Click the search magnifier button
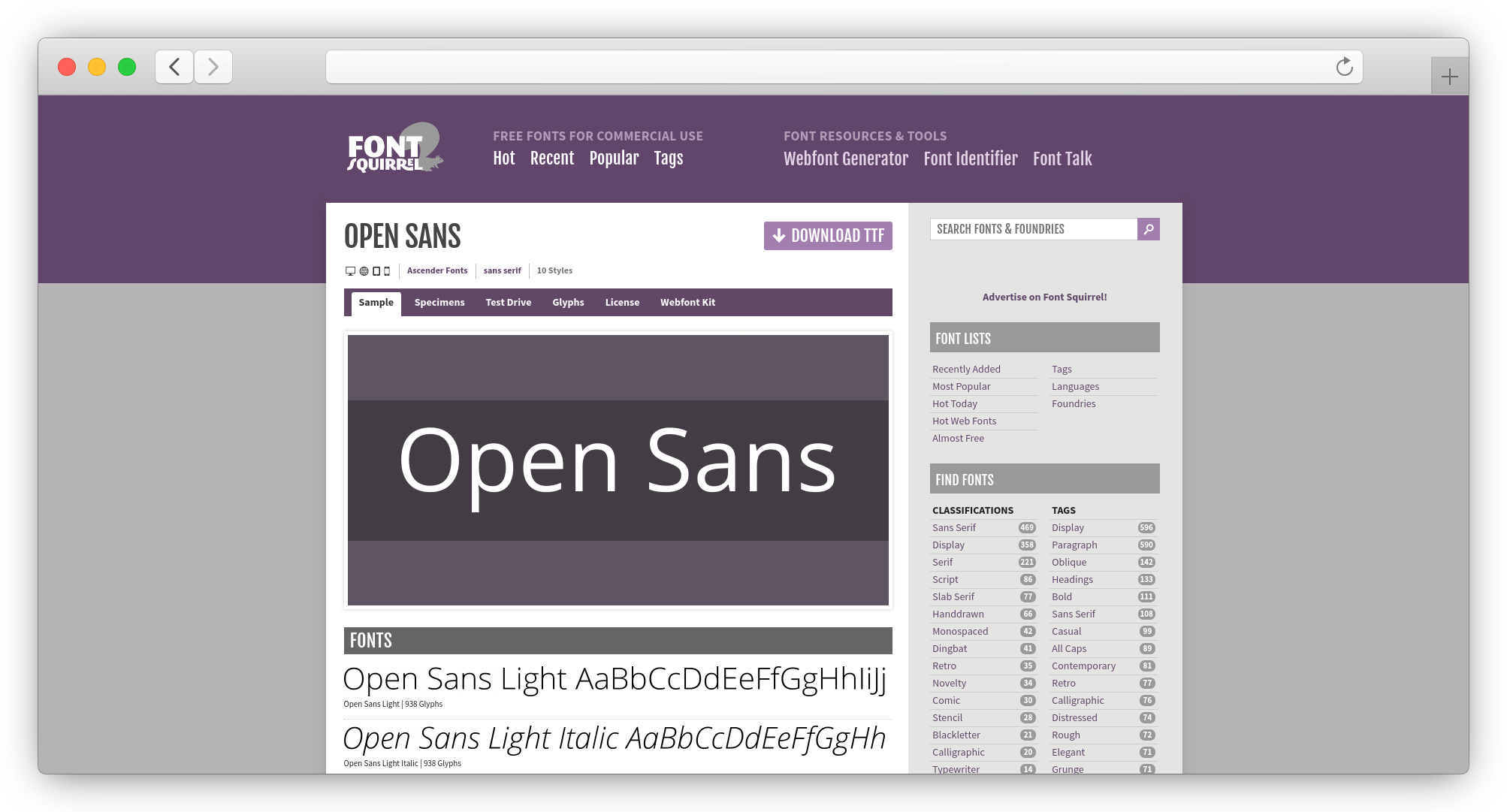1507x812 pixels. coord(1149,229)
